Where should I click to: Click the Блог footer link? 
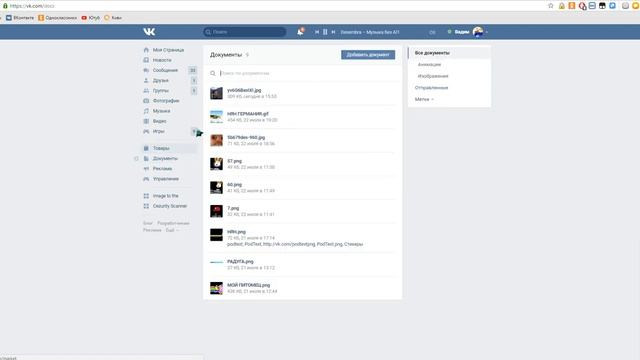click(x=147, y=223)
